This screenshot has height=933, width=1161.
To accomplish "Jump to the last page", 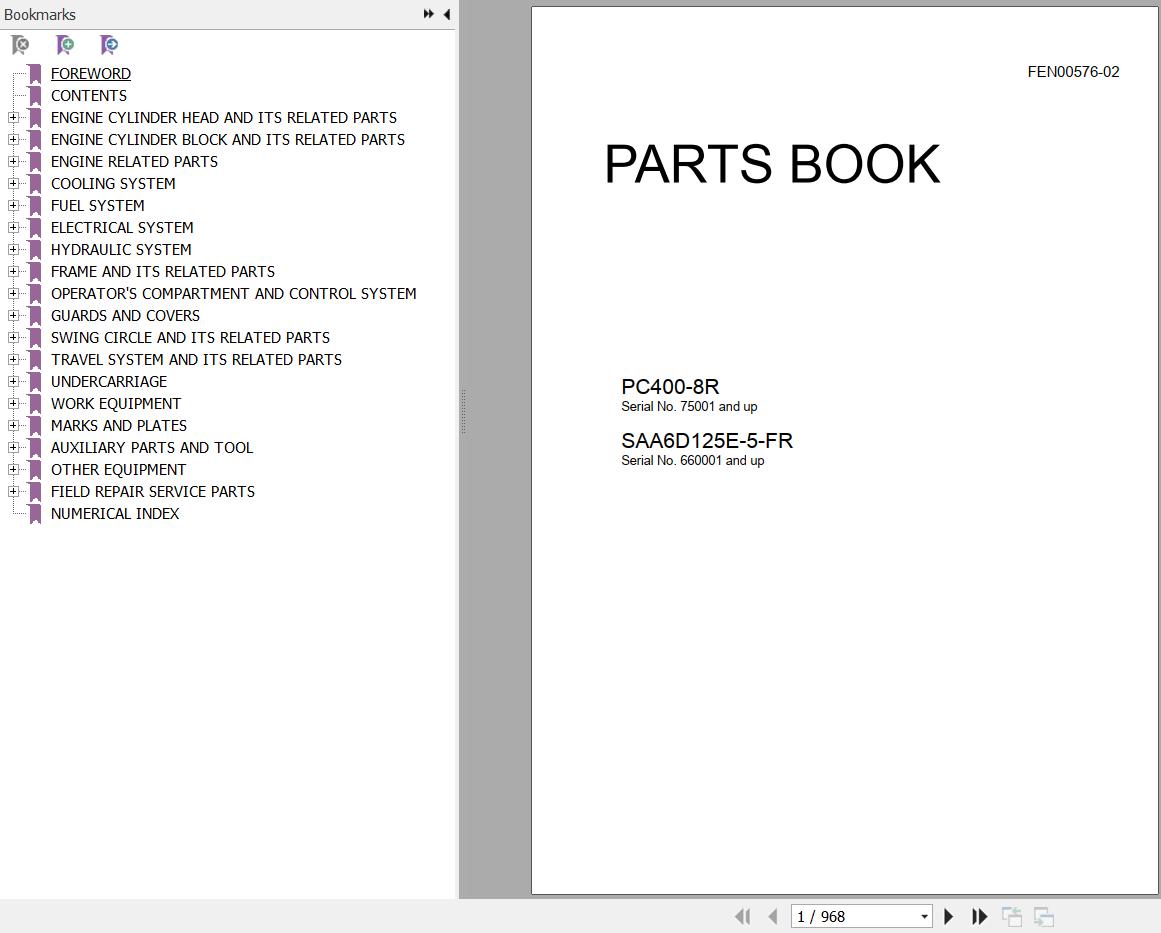I will pos(980,917).
